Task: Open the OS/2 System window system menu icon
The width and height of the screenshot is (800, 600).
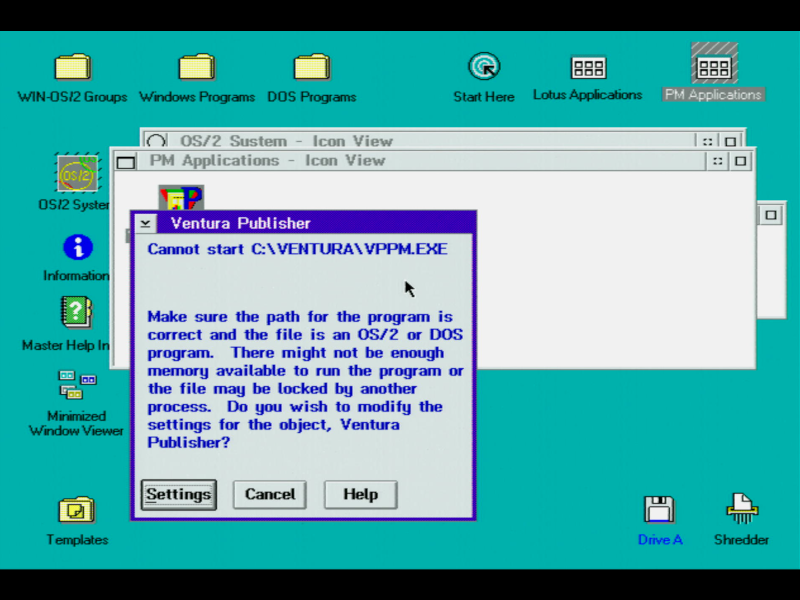Action: [156, 141]
